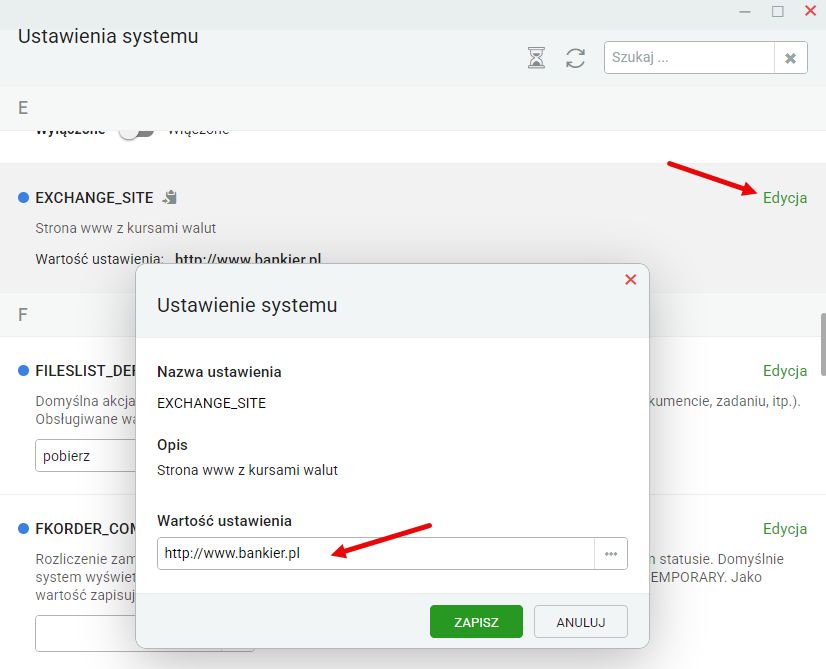826x669 pixels.
Task: Open Edycja for FILESLIST_DEF setting
Action: click(784, 371)
